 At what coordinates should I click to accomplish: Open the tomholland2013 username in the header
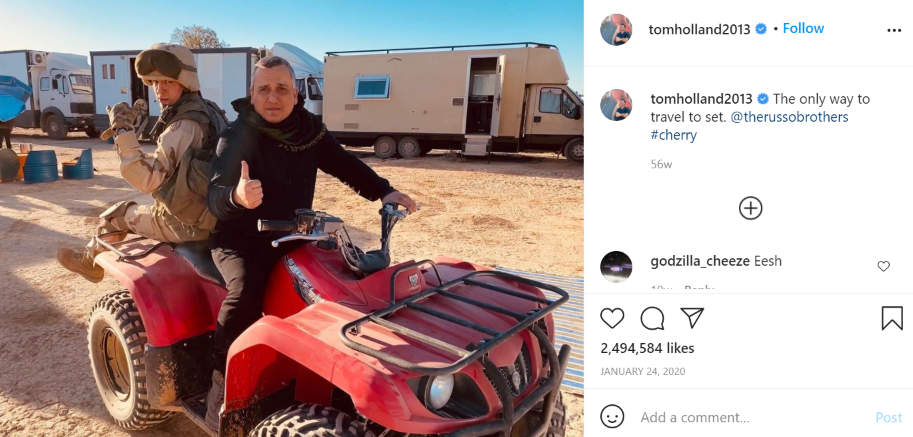point(699,29)
